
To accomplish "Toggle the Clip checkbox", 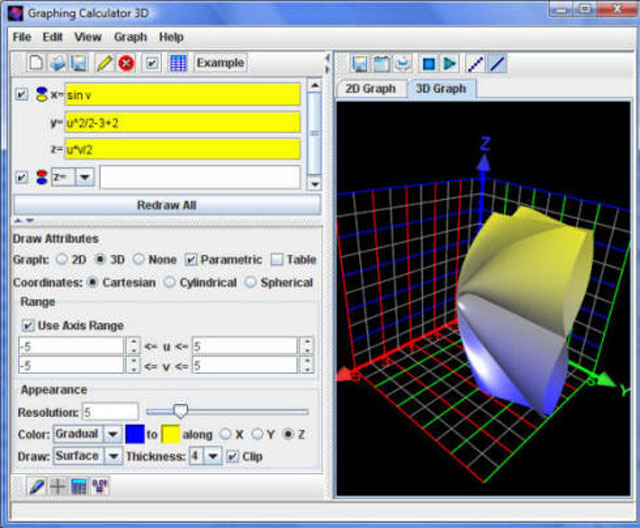I will tap(232, 456).
